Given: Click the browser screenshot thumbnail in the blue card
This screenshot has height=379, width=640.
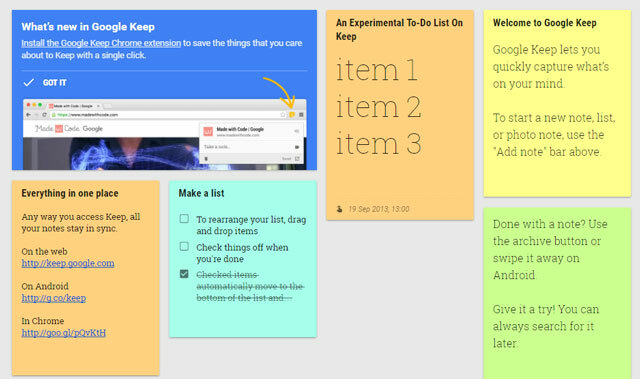Looking at the screenshot, I should (164, 134).
